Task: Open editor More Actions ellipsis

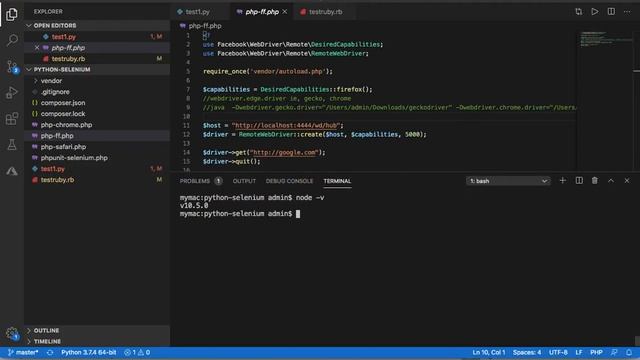Action: coord(627,12)
